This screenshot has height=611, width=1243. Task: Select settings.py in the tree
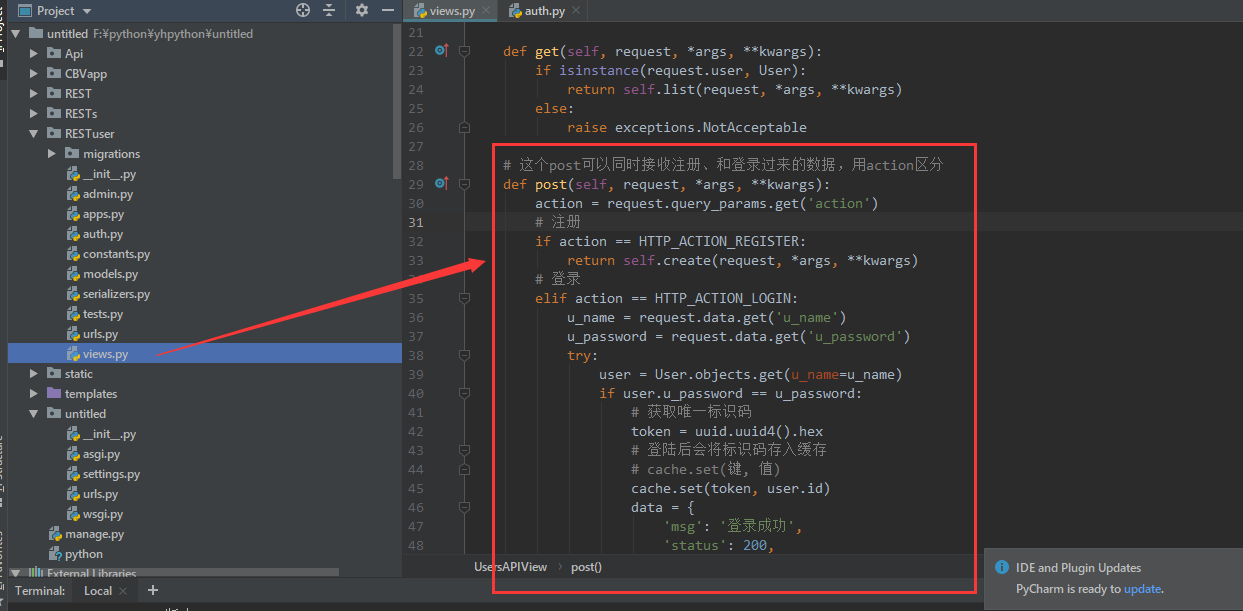click(111, 474)
